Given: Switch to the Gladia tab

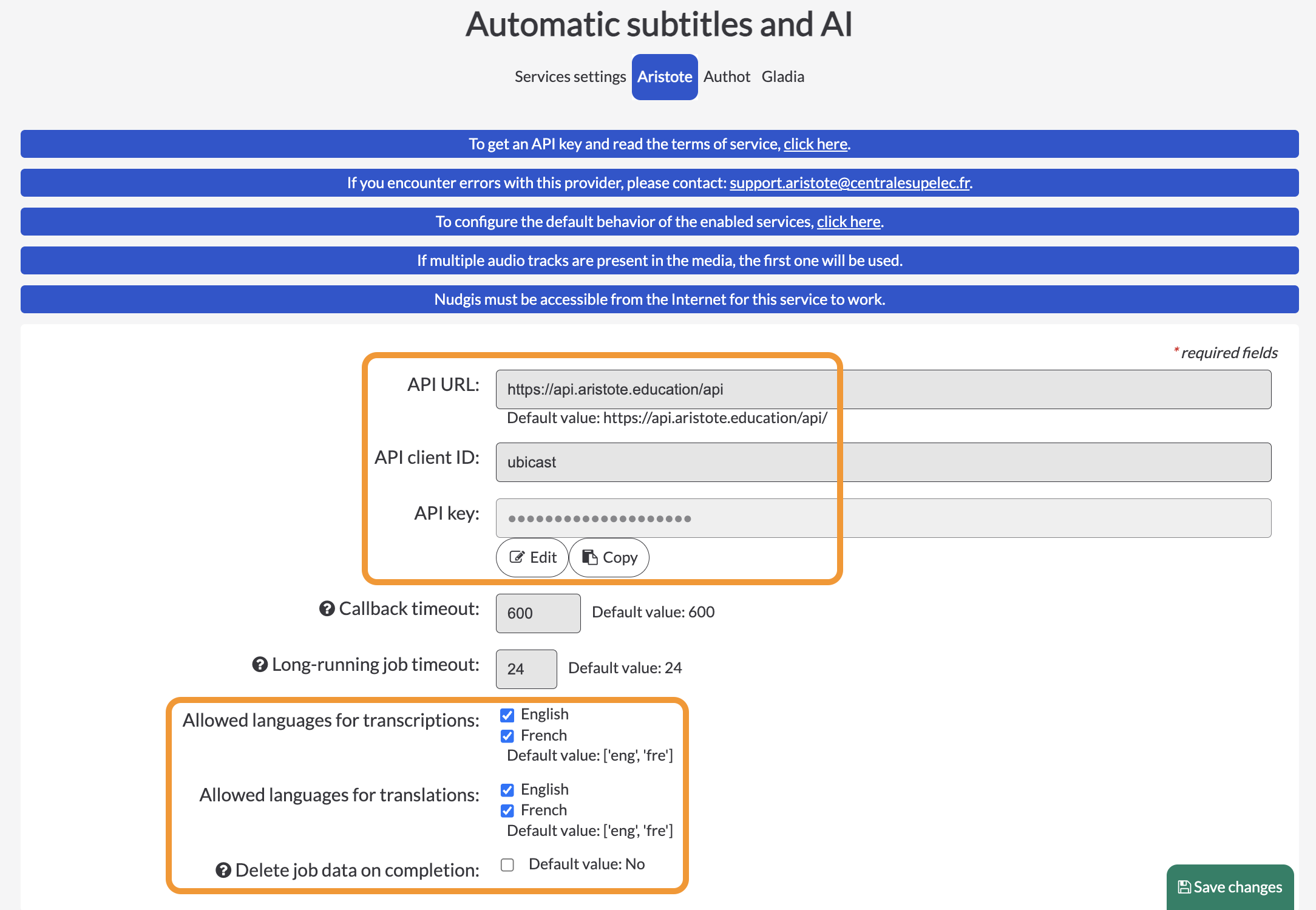Looking at the screenshot, I should 783,76.
